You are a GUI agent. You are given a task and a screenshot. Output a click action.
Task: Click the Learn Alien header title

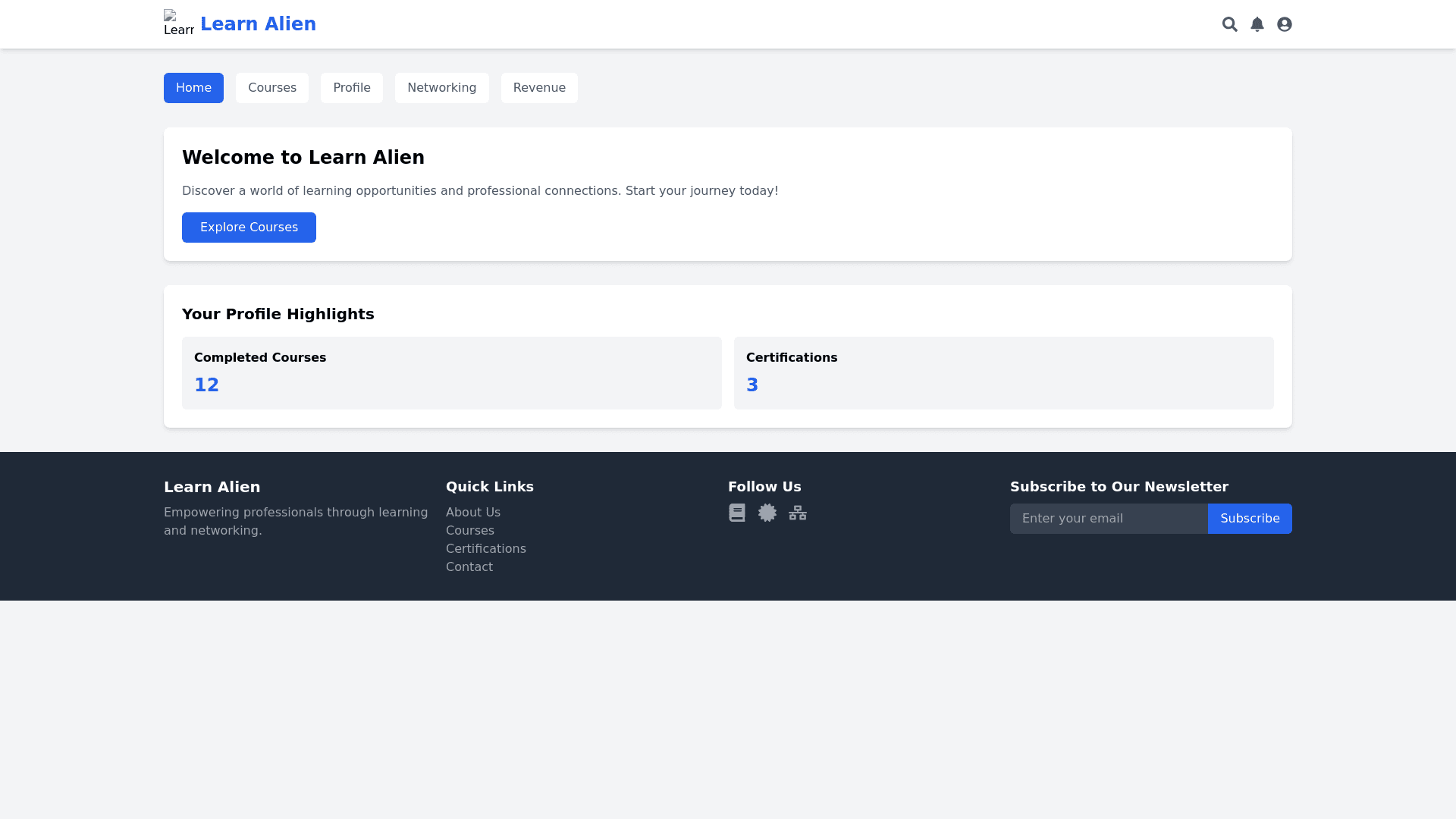pyautogui.click(x=258, y=24)
